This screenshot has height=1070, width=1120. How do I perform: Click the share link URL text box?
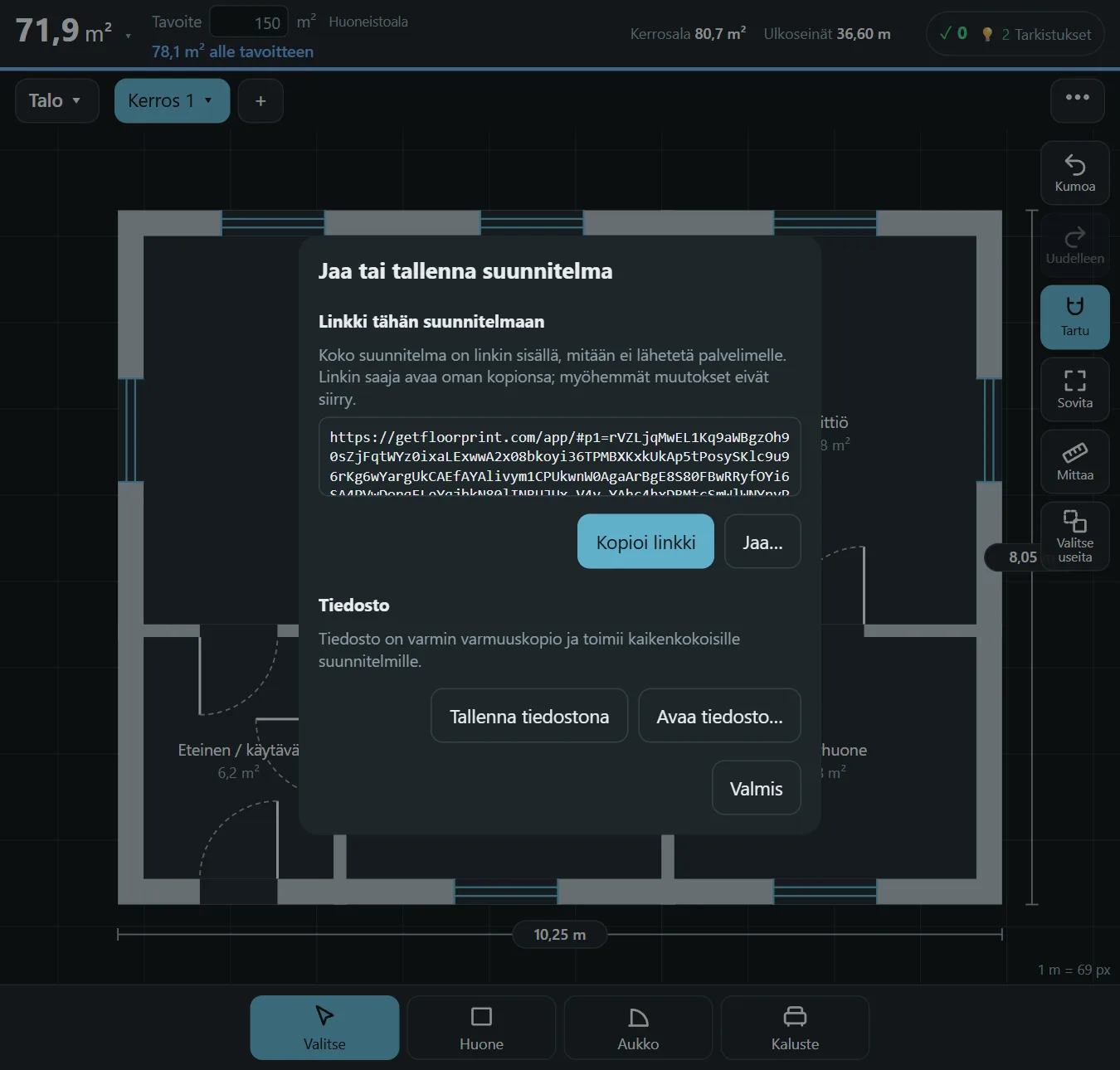(560, 457)
